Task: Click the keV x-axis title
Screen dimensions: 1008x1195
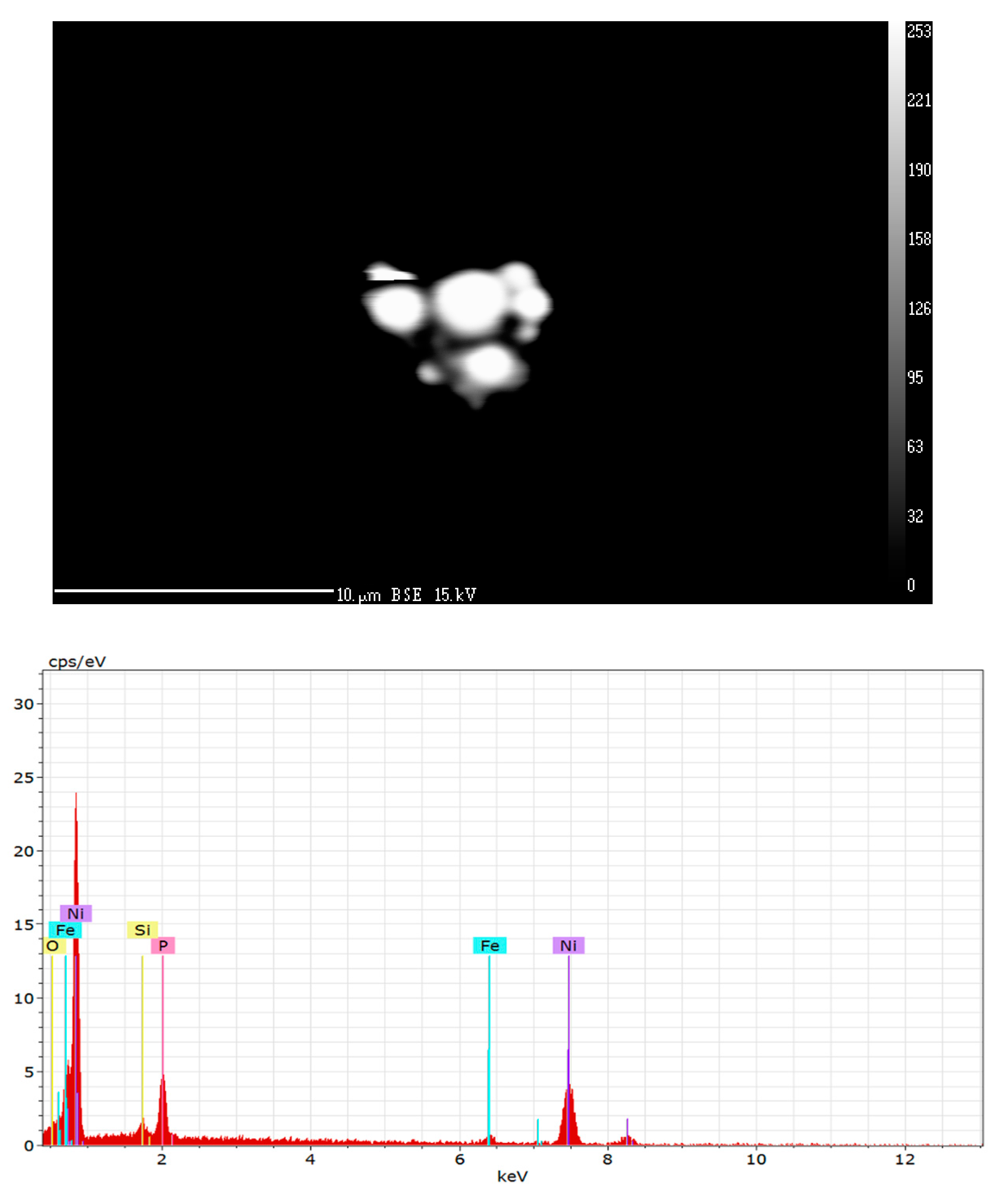Action: point(512,1176)
